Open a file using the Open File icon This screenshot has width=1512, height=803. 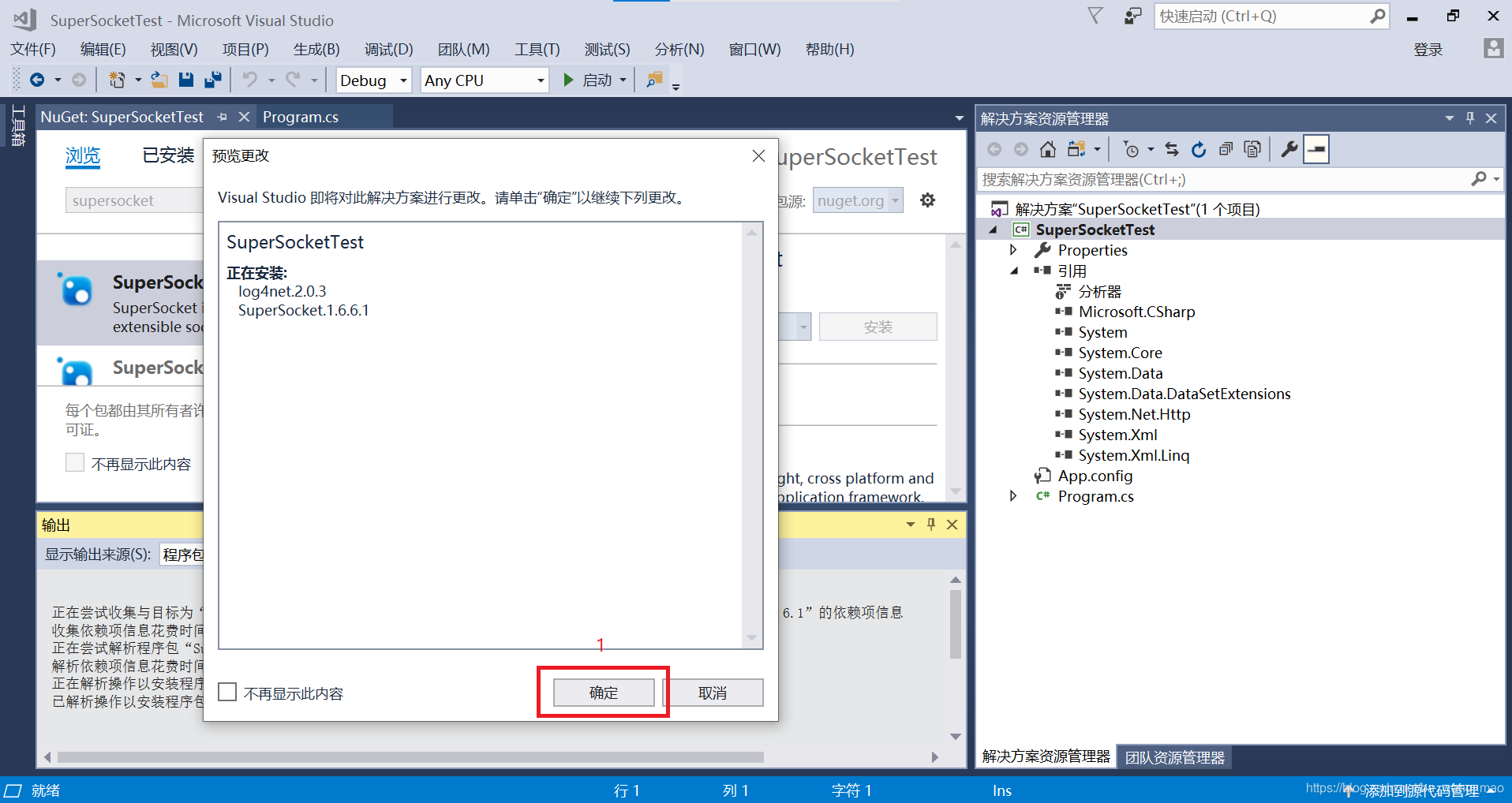159,80
